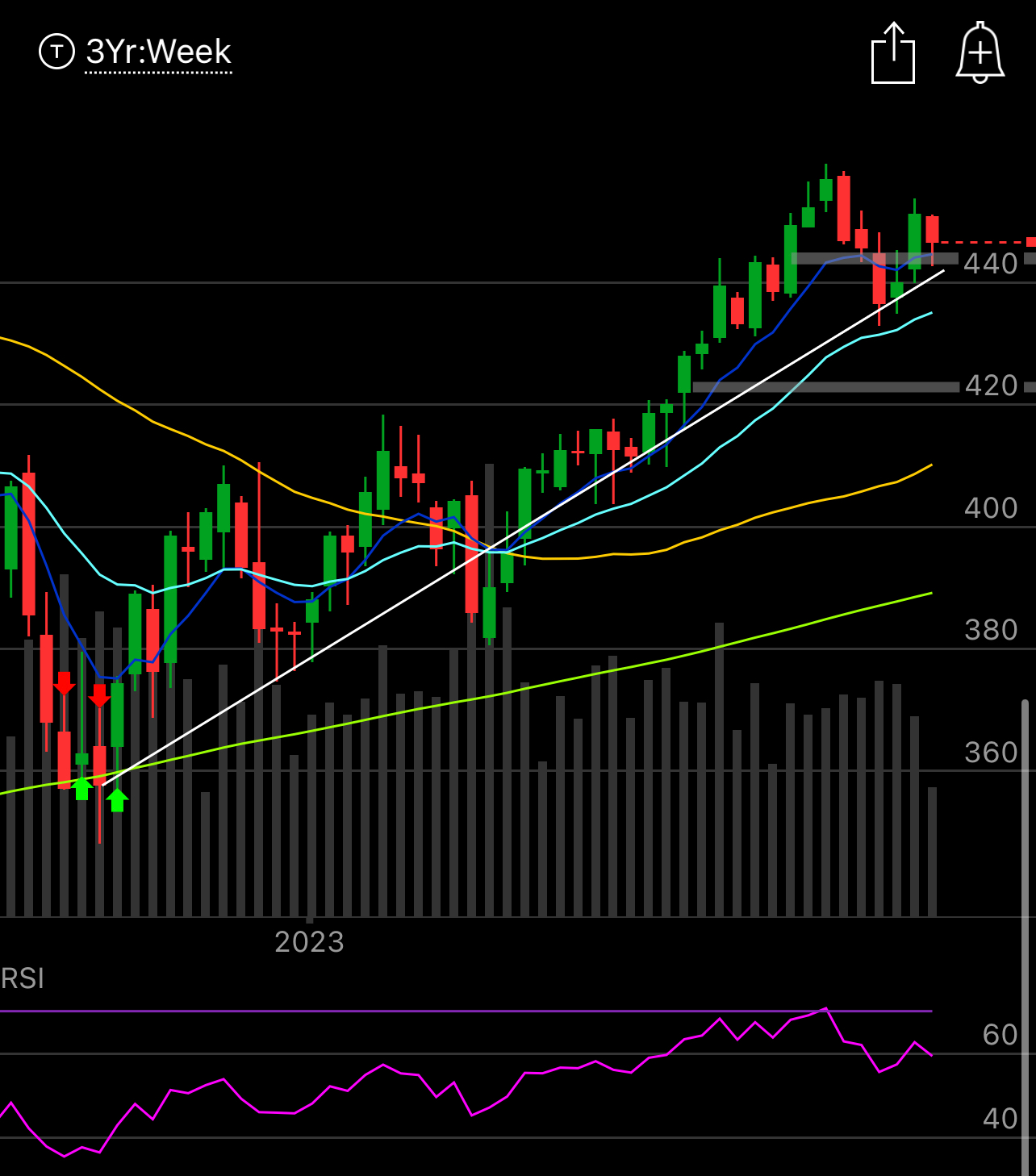Select the RSI 40 level label

[x=1000, y=1119]
